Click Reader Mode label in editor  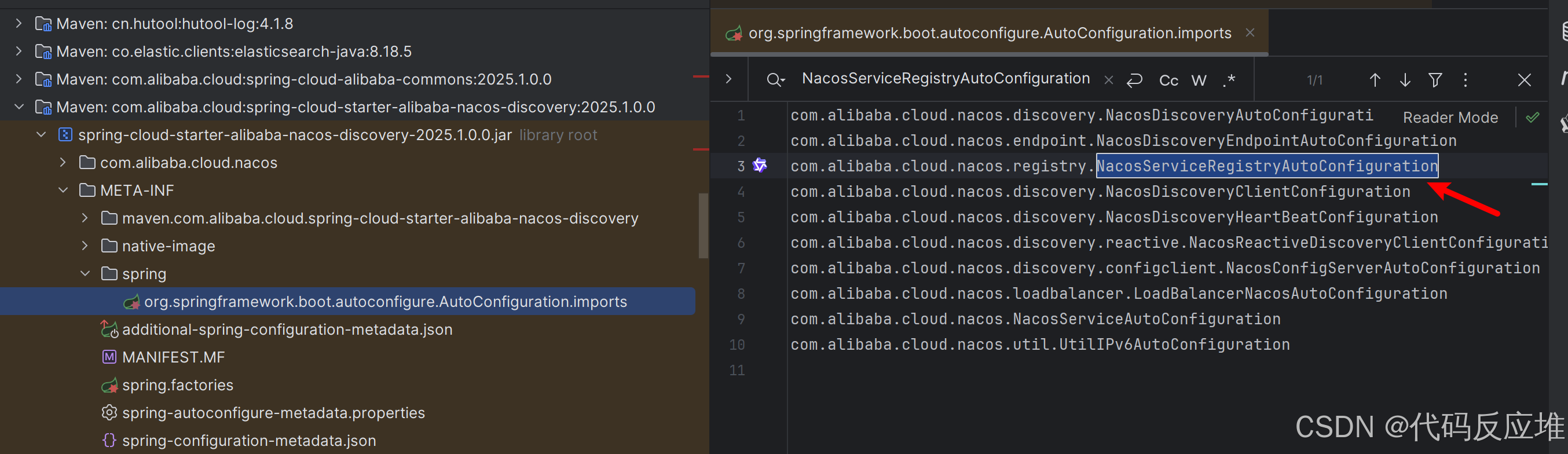point(1450,118)
